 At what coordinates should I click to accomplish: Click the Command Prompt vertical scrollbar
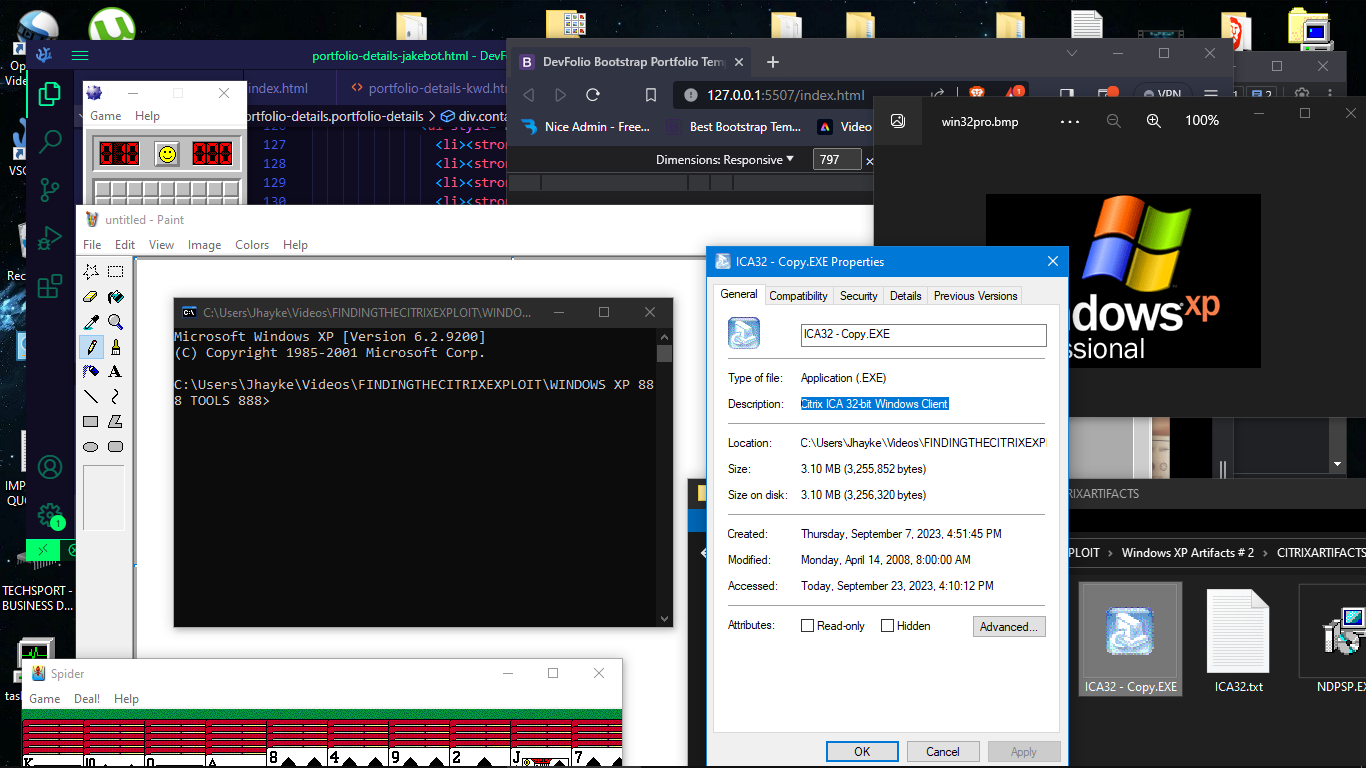(x=664, y=477)
